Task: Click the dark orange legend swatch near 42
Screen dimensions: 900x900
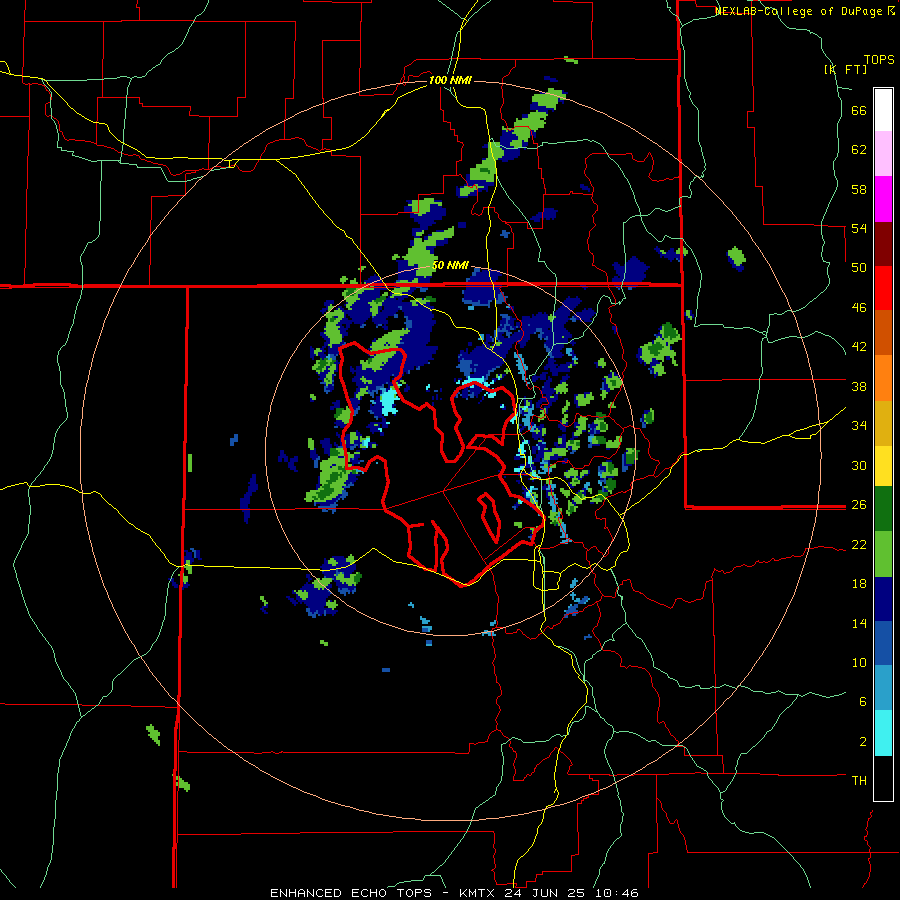Action: [883, 333]
